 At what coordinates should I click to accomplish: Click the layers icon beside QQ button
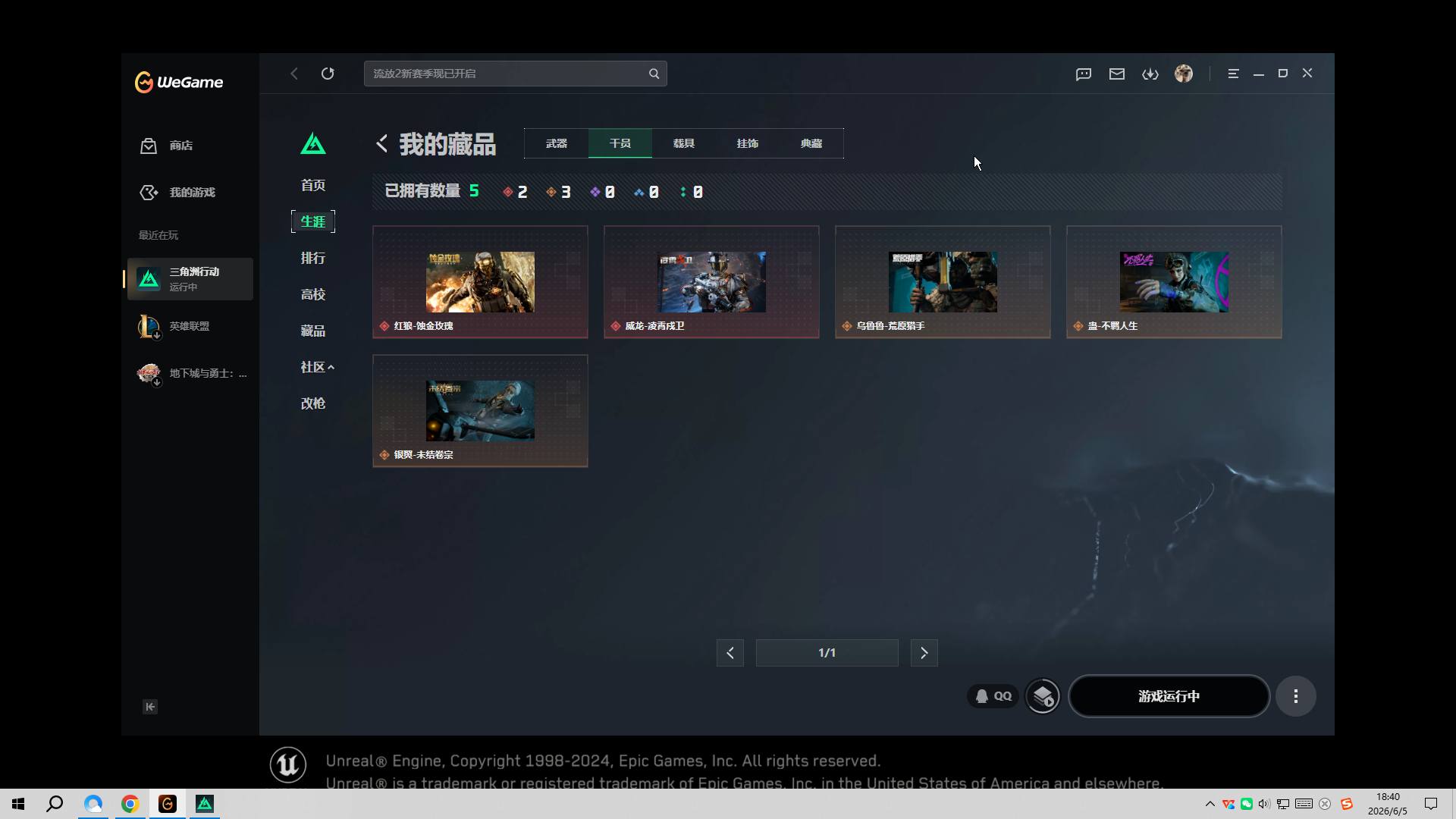click(x=1043, y=696)
